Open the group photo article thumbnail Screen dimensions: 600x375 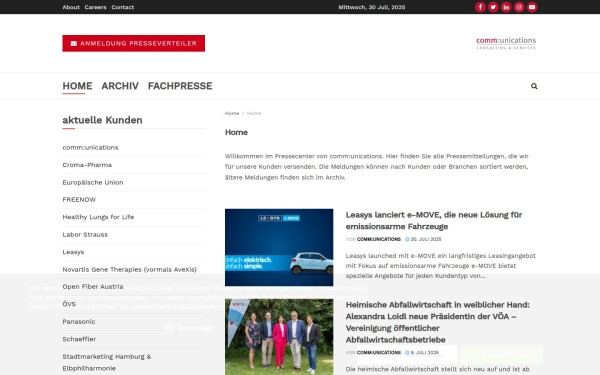point(279,337)
